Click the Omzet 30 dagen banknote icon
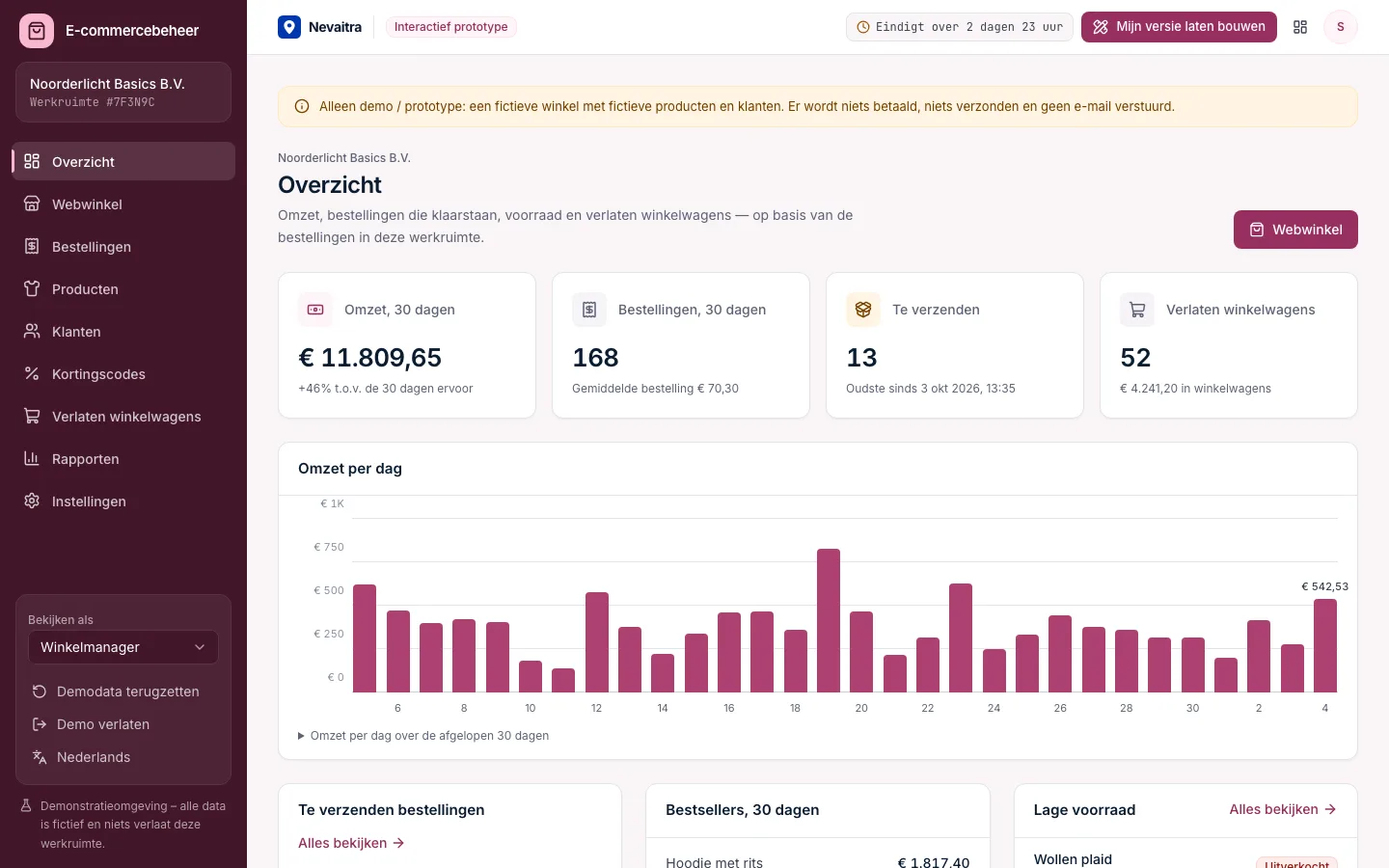1389x868 pixels. tap(315, 310)
